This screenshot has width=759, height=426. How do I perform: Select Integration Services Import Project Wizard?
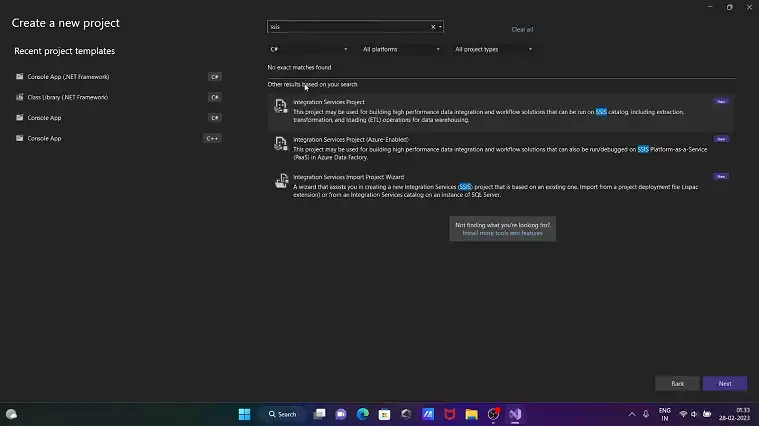coord(501,186)
